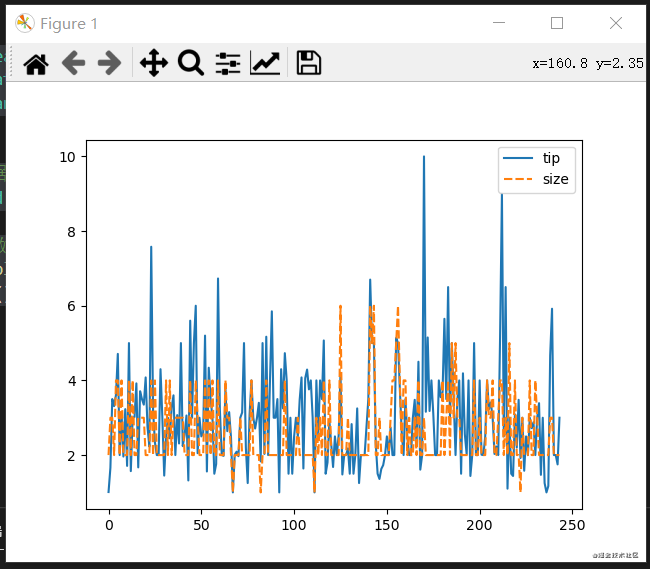This screenshot has width=650, height=569.
Task: Click the blue line sample in the legend
Action: coord(518,158)
